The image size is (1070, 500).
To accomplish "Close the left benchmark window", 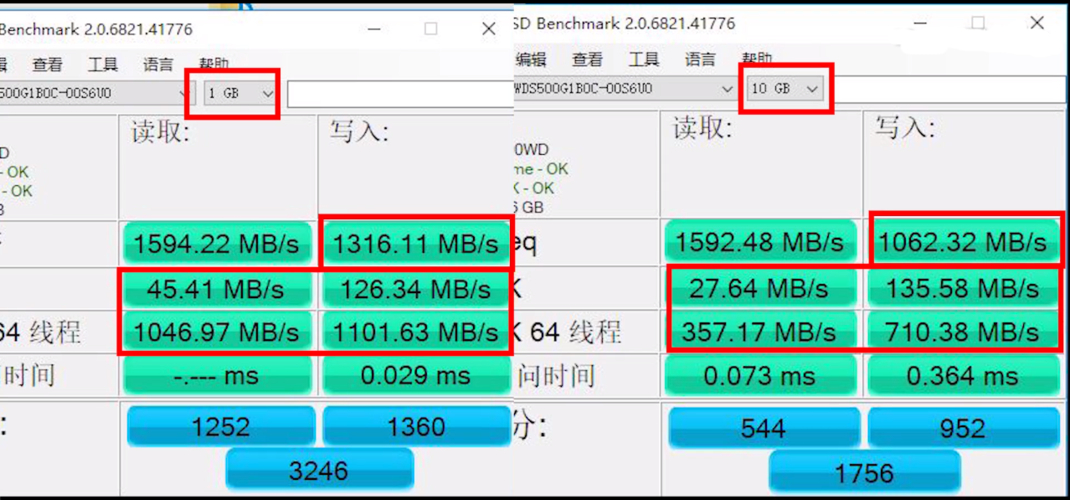I will tap(489, 29).
